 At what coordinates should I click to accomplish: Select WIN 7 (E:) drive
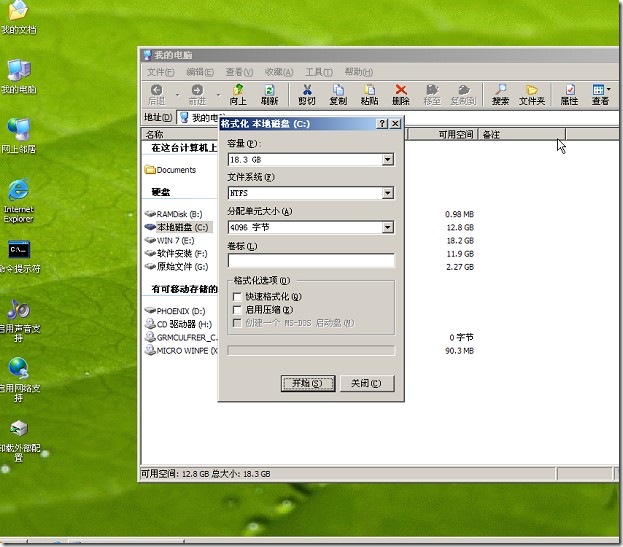tap(170, 241)
